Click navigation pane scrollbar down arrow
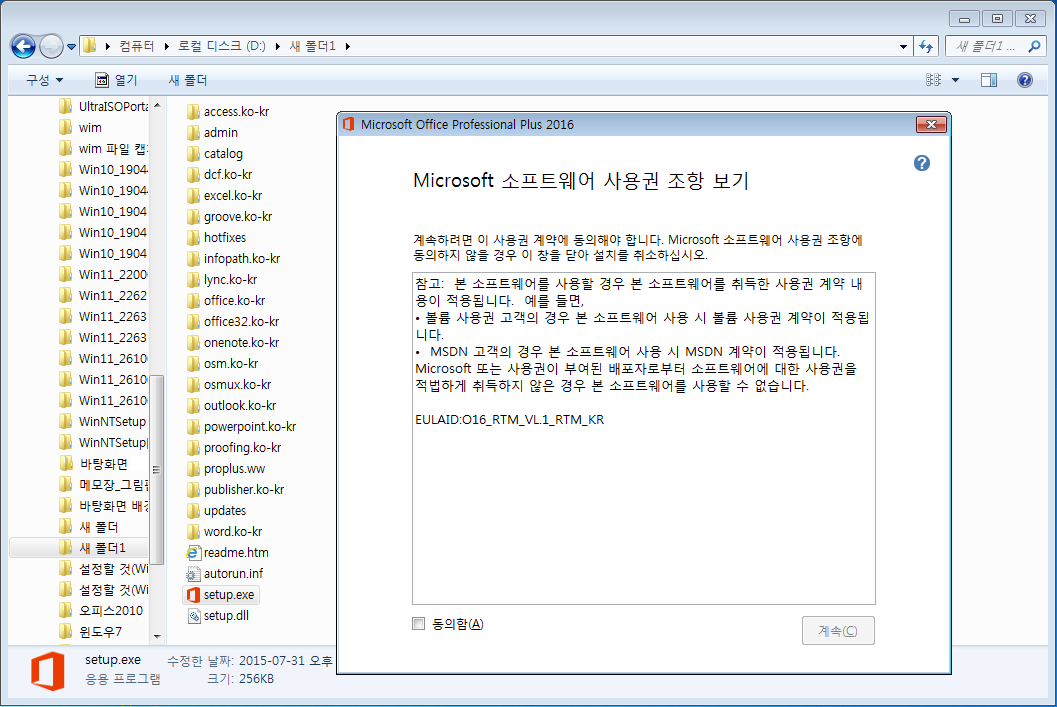 pos(157,636)
